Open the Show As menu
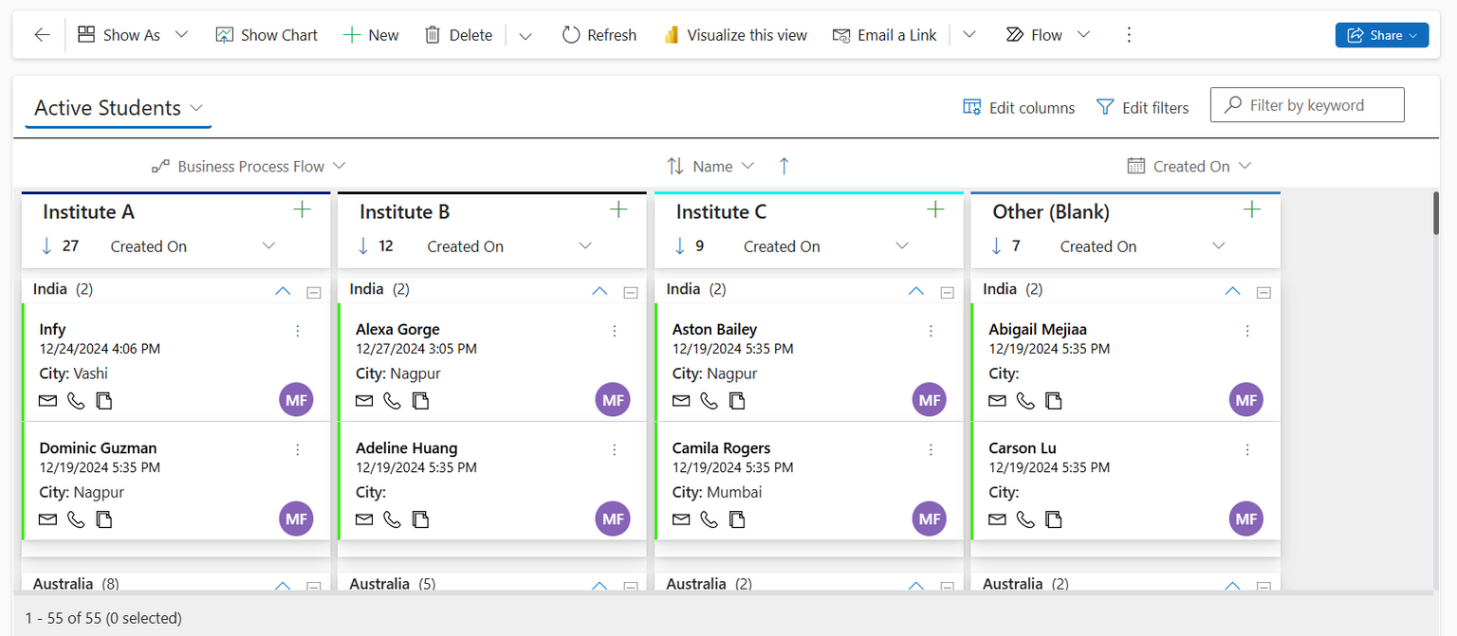 point(132,35)
